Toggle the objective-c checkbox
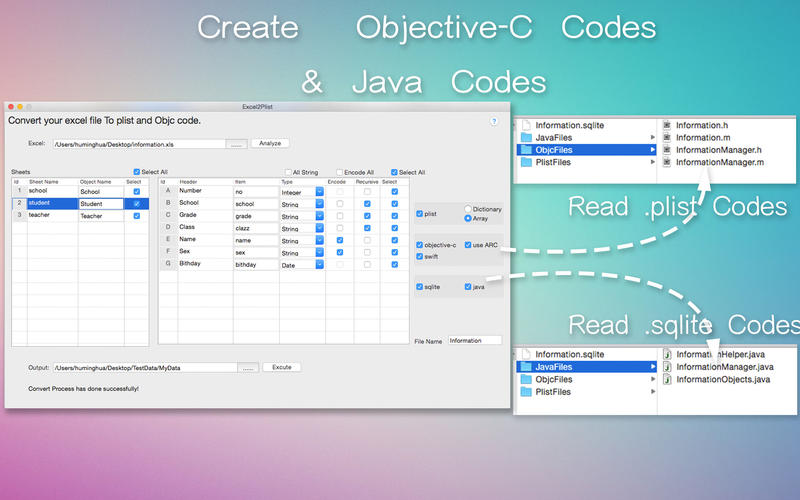 (x=419, y=245)
